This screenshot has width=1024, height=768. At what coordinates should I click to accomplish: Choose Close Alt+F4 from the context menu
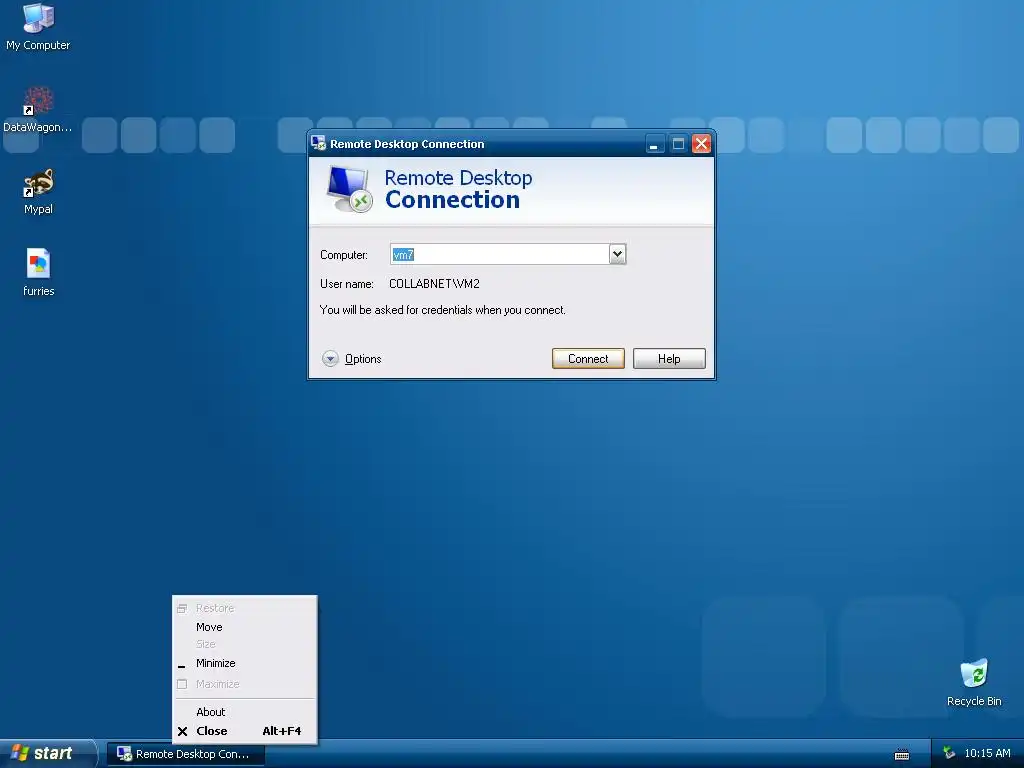tap(245, 731)
